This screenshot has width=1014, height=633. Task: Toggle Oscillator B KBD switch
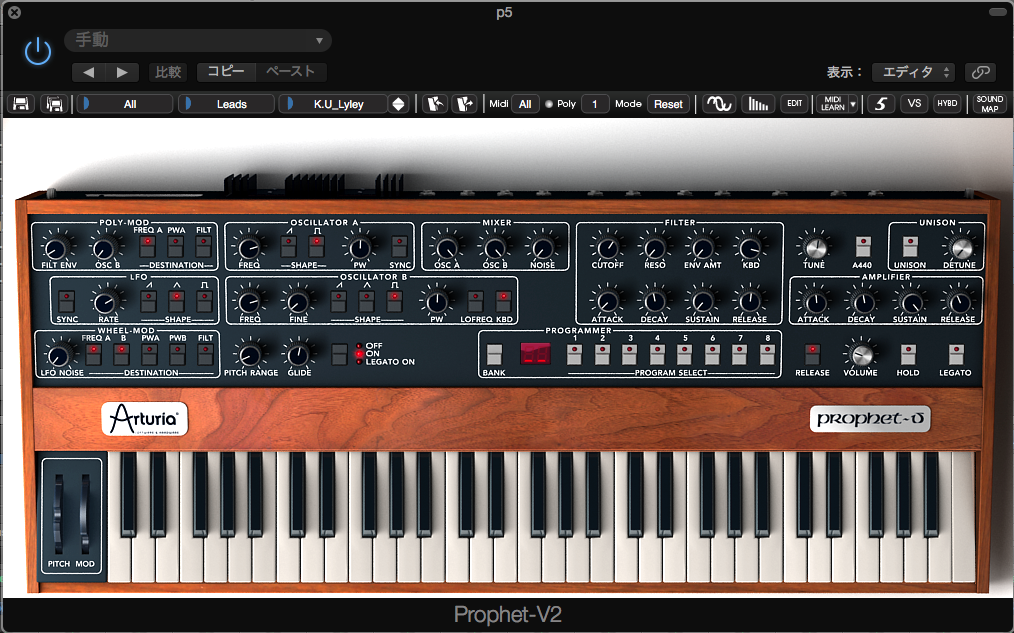click(x=503, y=301)
